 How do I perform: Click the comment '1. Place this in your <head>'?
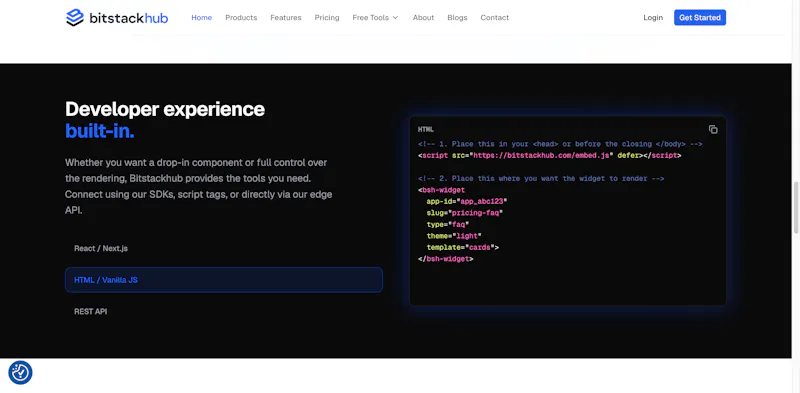pyautogui.click(x=560, y=144)
